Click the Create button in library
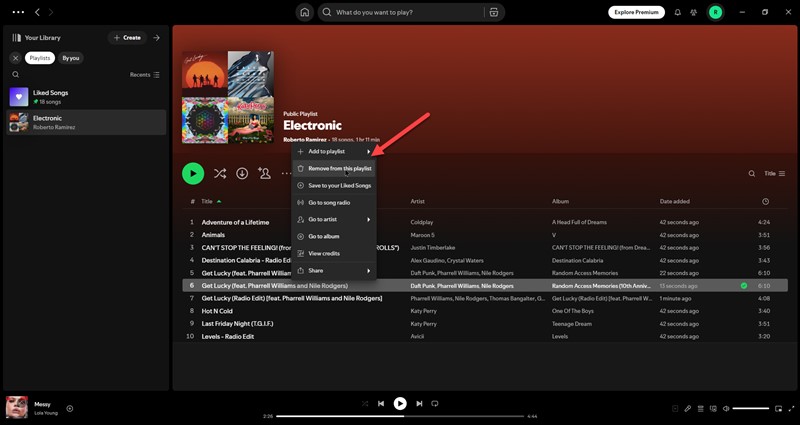Viewport: 800px width, 425px height. tap(127, 38)
